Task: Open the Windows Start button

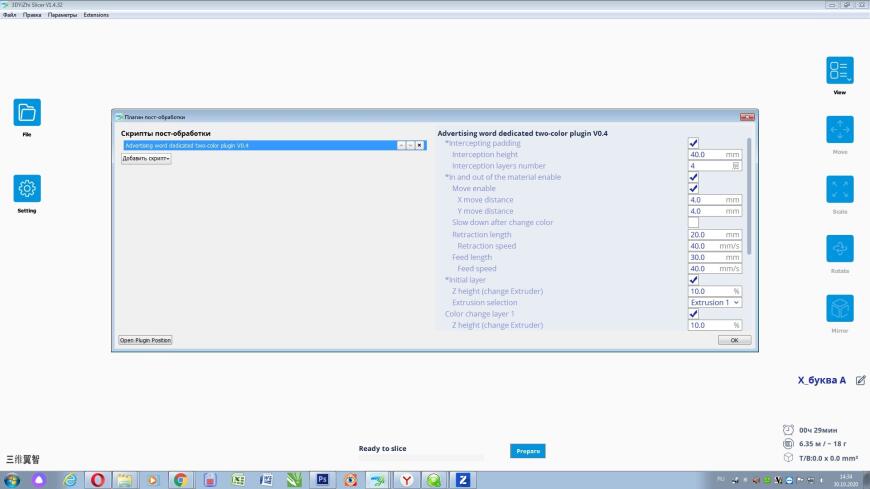Action: click(x=12, y=480)
